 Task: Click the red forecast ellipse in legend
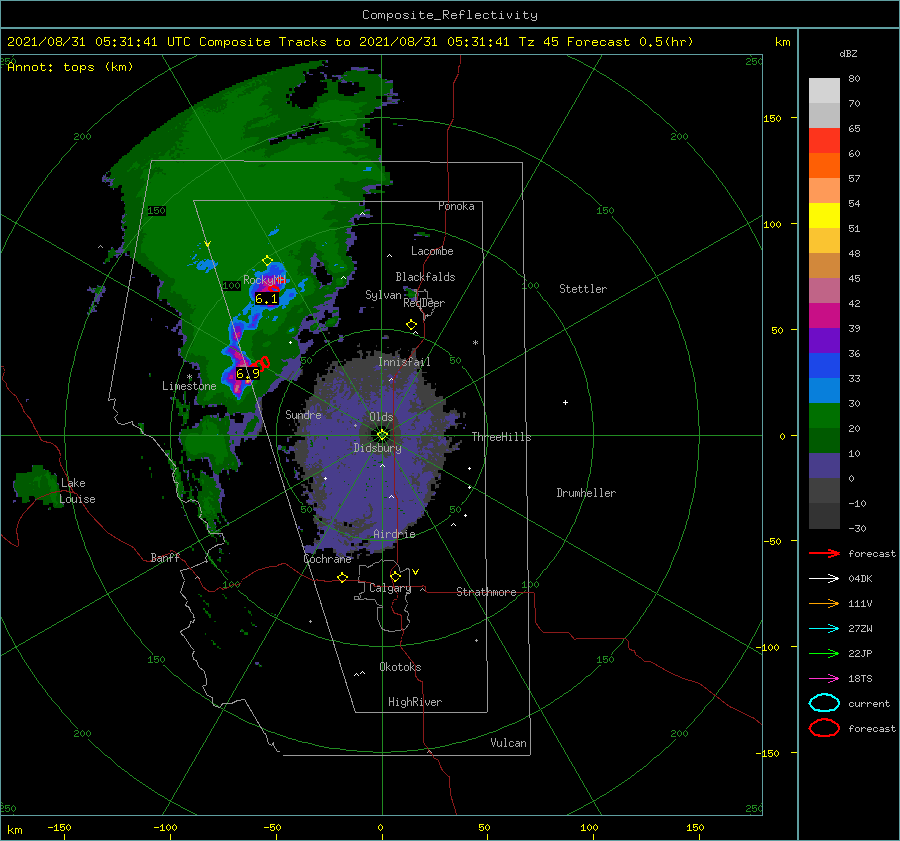824,728
